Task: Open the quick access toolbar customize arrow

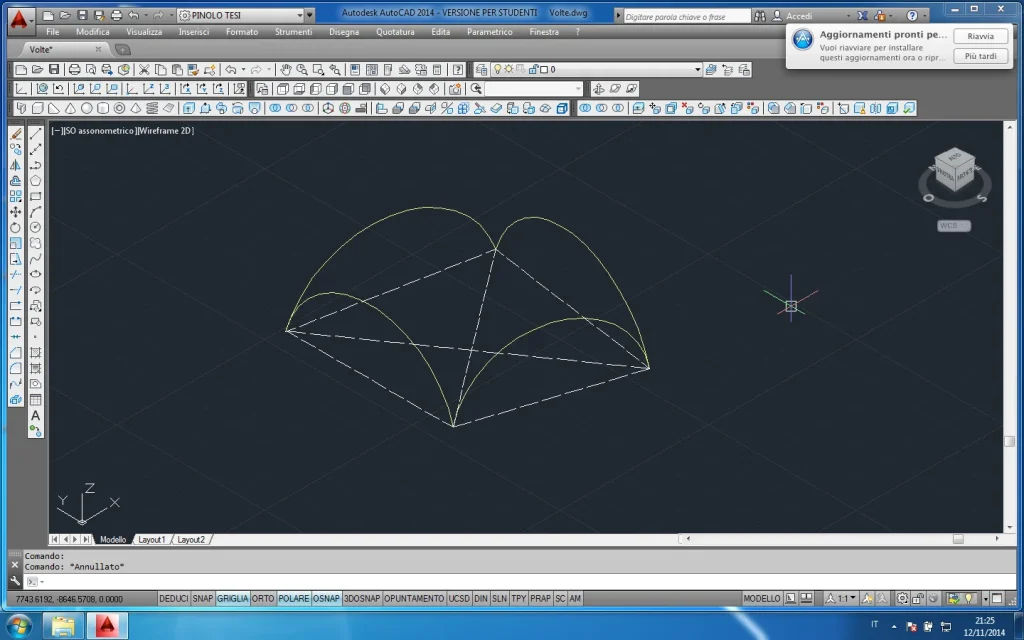Action: (310, 15)
